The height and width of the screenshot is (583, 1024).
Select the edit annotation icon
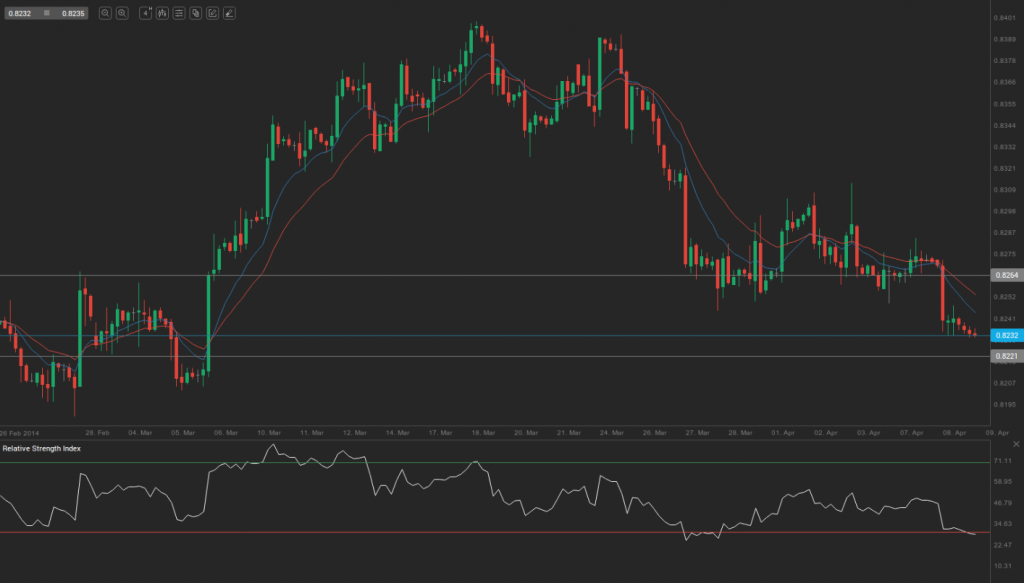(x=213, y=13)
